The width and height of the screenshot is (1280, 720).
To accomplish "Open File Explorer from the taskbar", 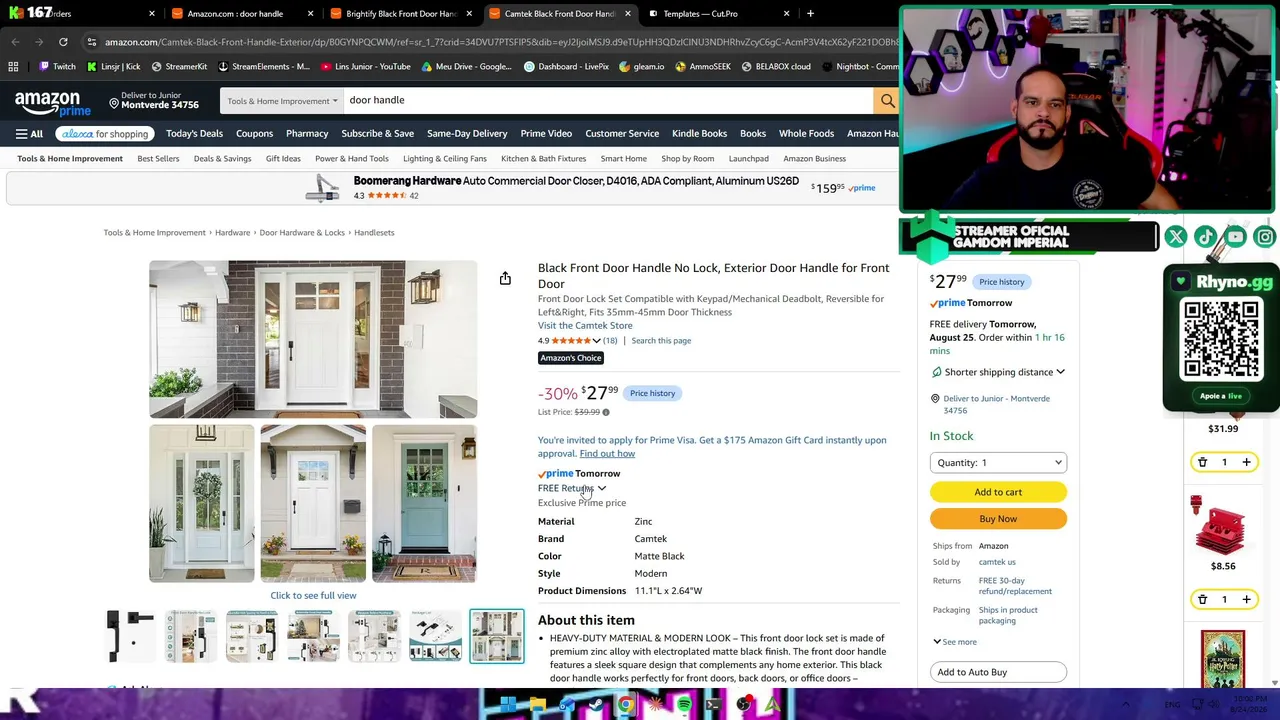I will [538, 705].
